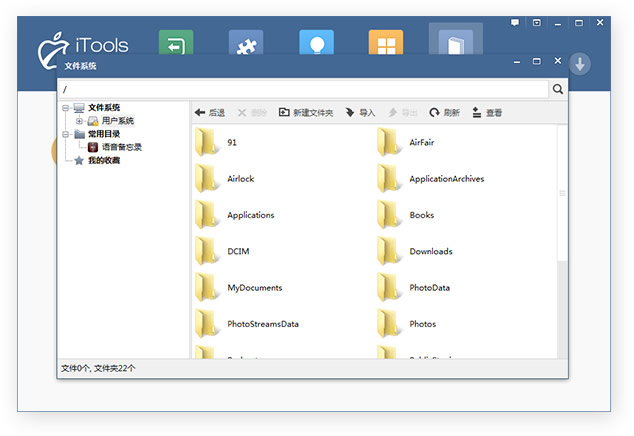The width and height of the screenshot is (634, 436).
Task: Open the title bar dropdown menu icon
Action: tap(537, 23)
